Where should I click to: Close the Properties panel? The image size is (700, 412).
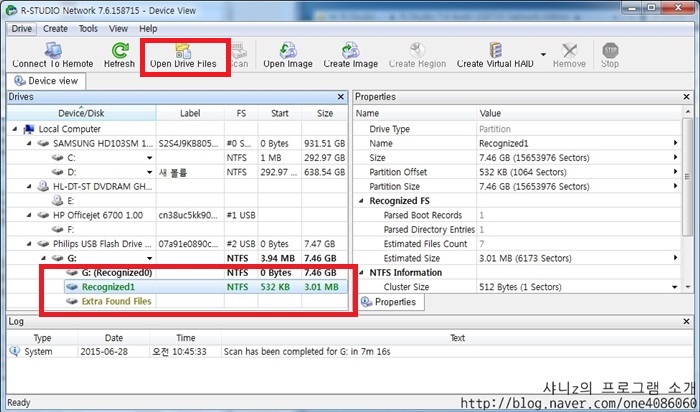click(687, 97)
